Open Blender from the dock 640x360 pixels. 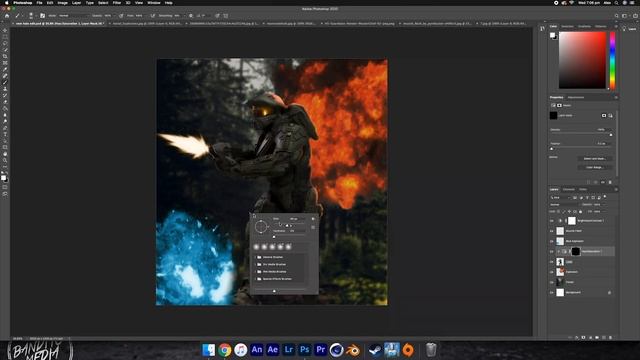click(x=353, y=350)
